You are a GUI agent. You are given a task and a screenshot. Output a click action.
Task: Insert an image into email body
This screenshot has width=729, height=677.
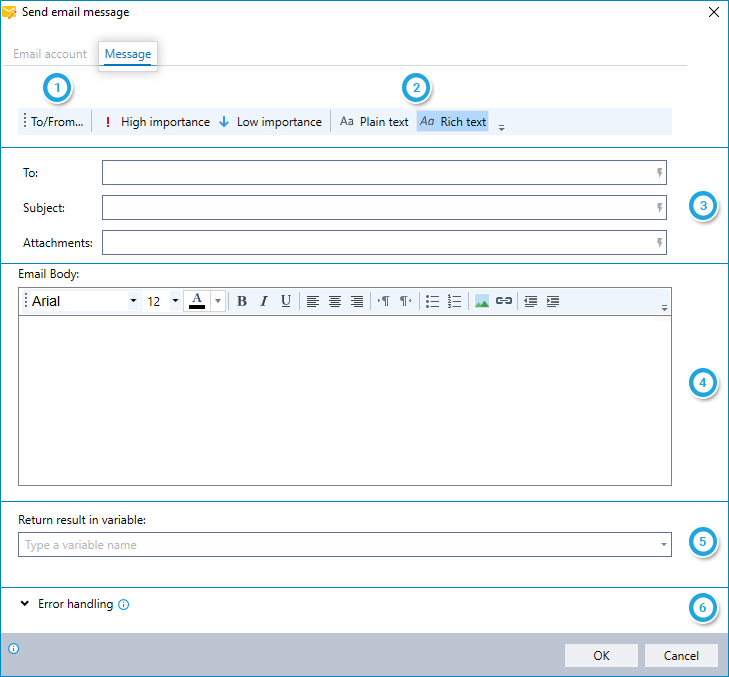click(482, 301)
